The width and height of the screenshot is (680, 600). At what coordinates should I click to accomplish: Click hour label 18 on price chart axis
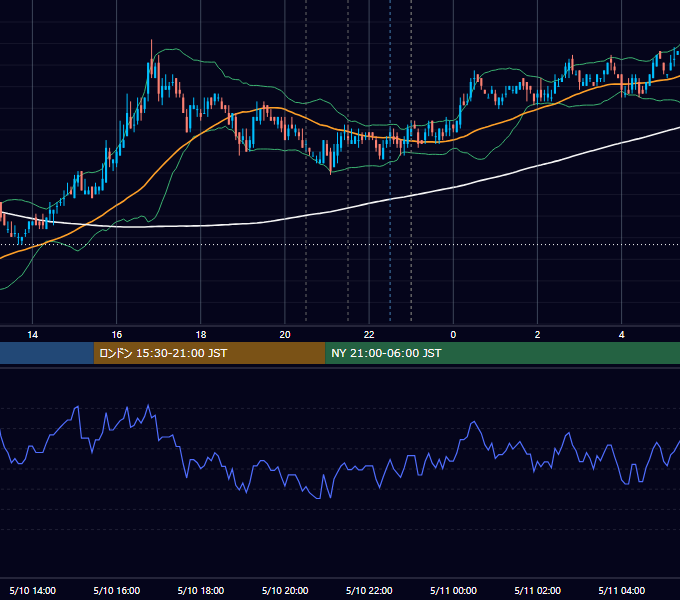point(201,335)
